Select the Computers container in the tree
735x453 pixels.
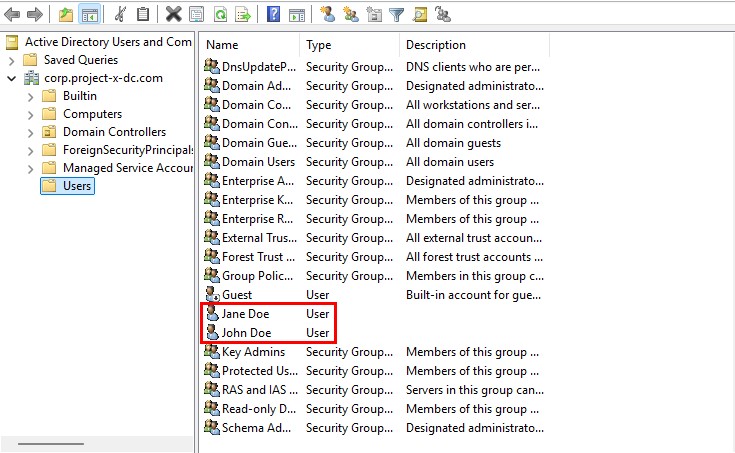92,114
